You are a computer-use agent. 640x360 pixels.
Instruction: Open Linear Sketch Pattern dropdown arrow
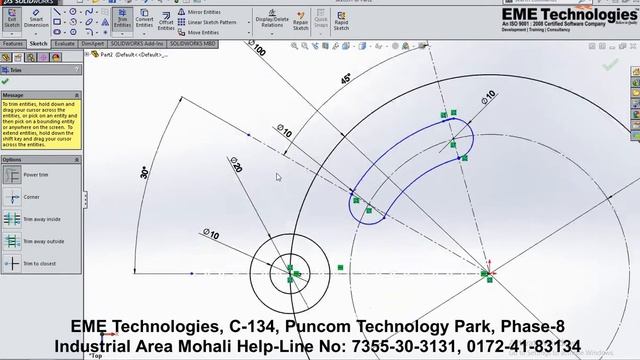[x=249, y=22]
